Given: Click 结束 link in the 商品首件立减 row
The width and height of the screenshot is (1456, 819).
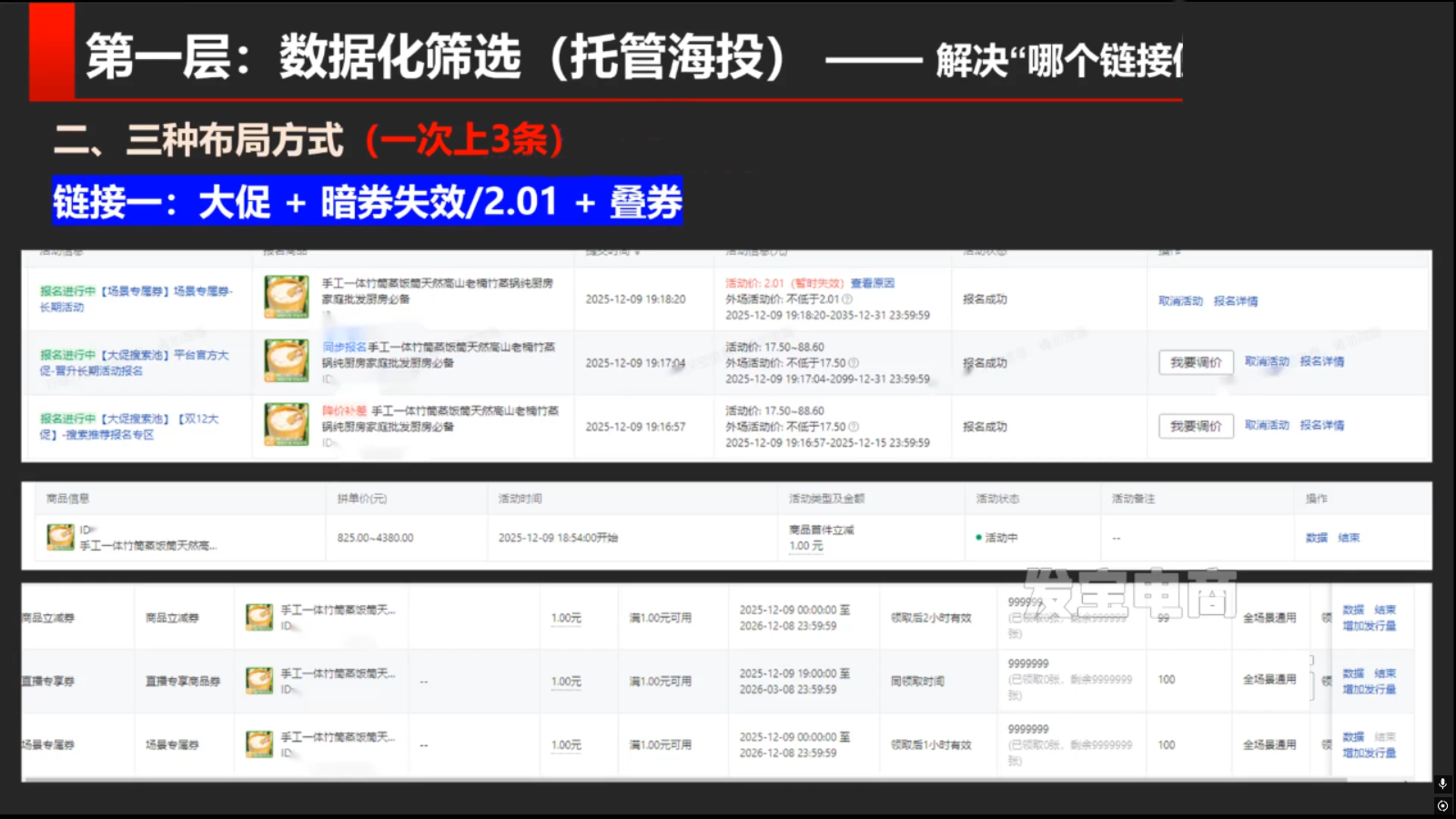Looking at the screenshot, I should tap(1349, 538).
